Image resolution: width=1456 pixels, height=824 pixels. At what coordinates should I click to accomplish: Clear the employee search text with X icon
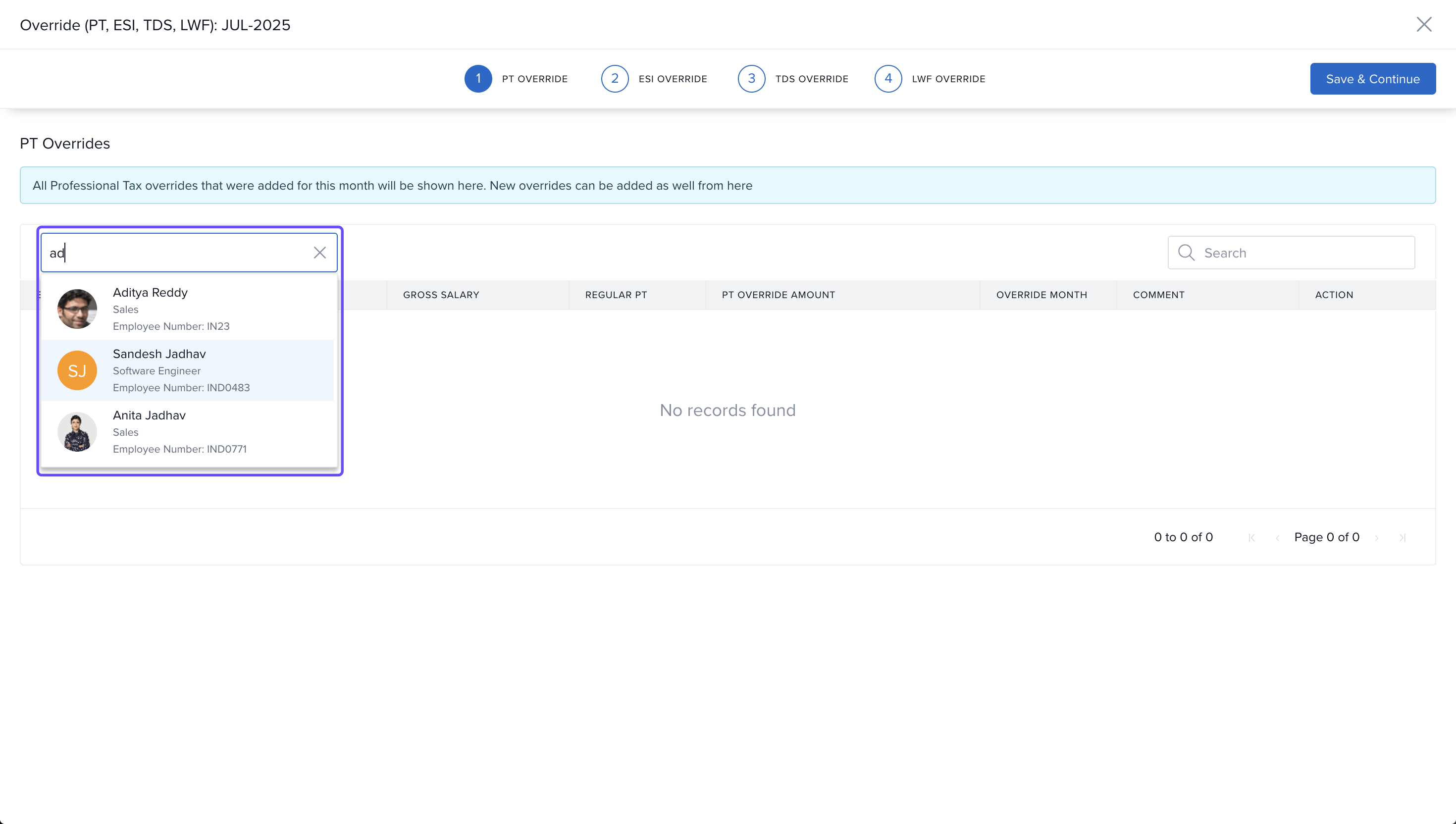point(320,253)
